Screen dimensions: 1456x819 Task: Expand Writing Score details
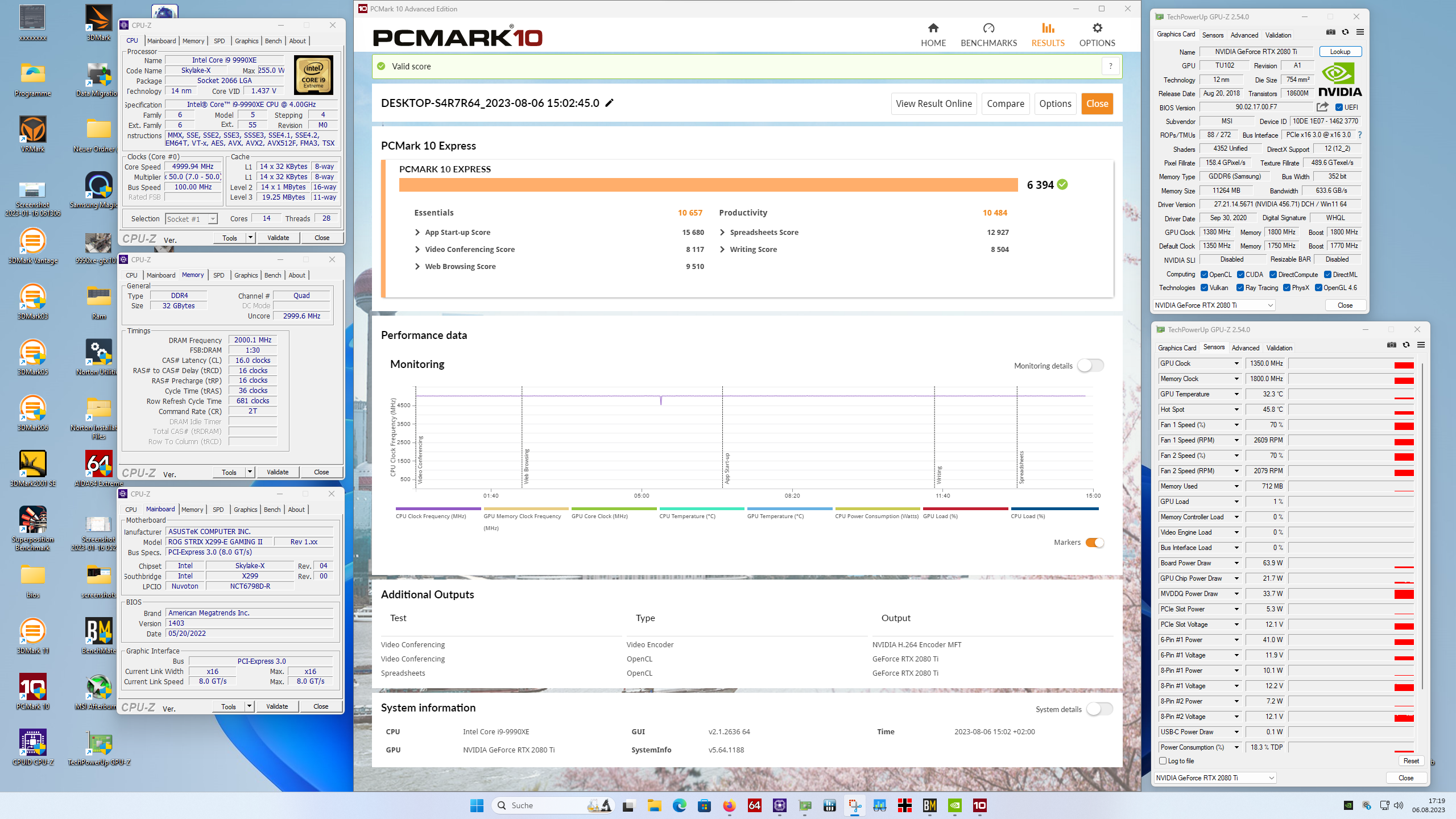point(722,249)
